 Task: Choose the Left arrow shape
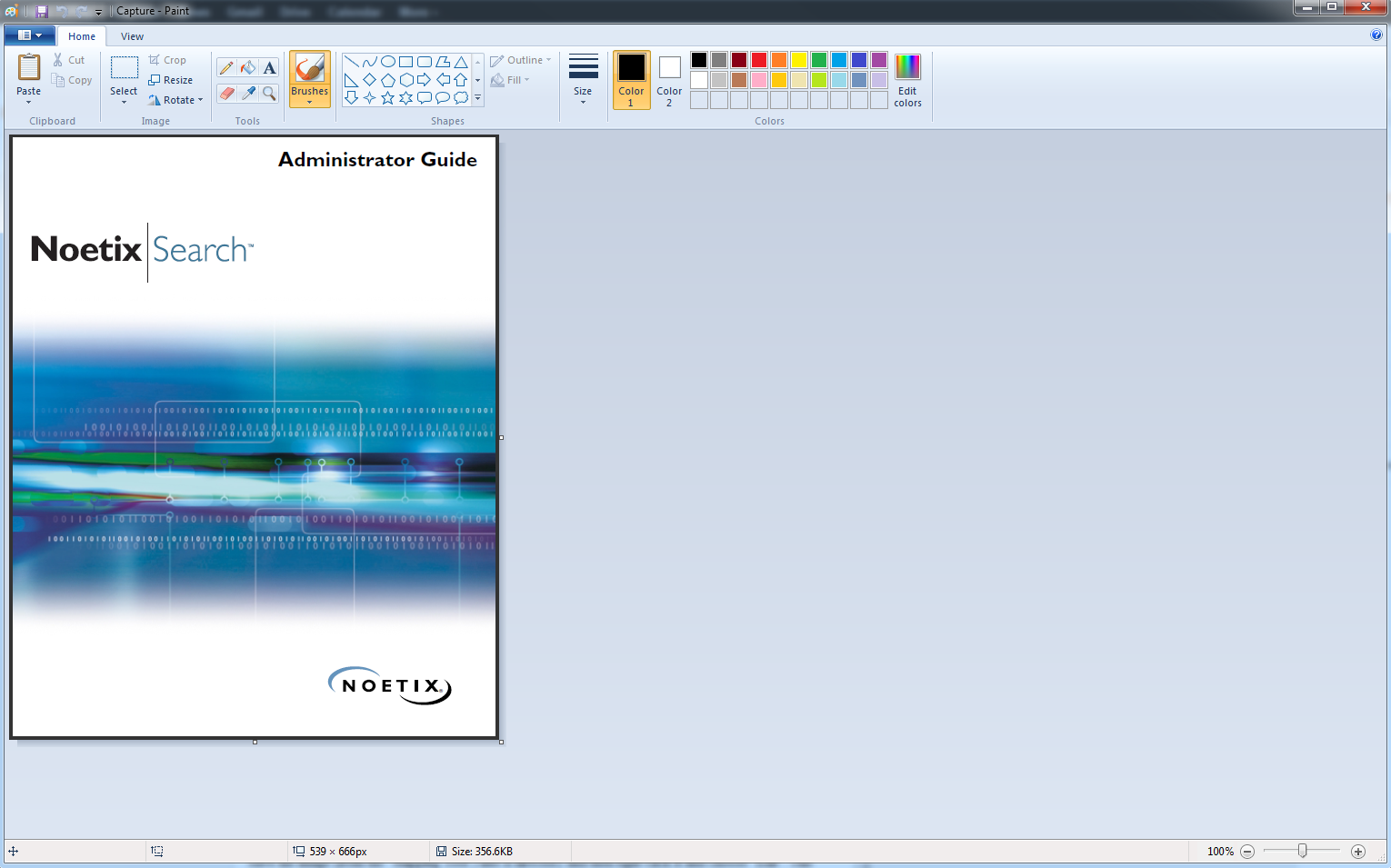[443, 80]
